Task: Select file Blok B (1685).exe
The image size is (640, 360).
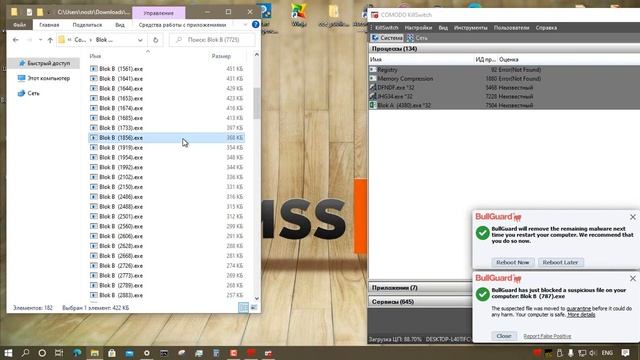Action: (167, 118)
